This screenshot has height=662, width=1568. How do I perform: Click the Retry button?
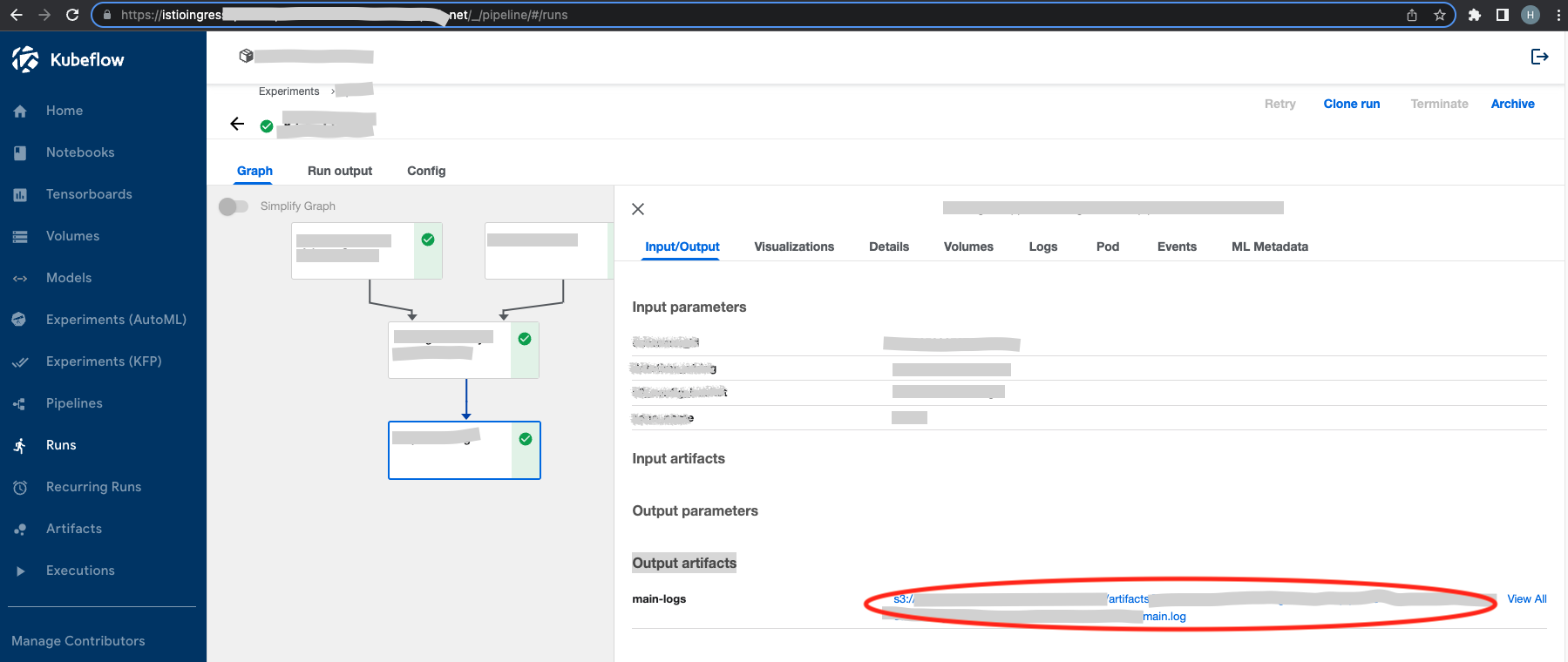click(x=1280, y=104)
